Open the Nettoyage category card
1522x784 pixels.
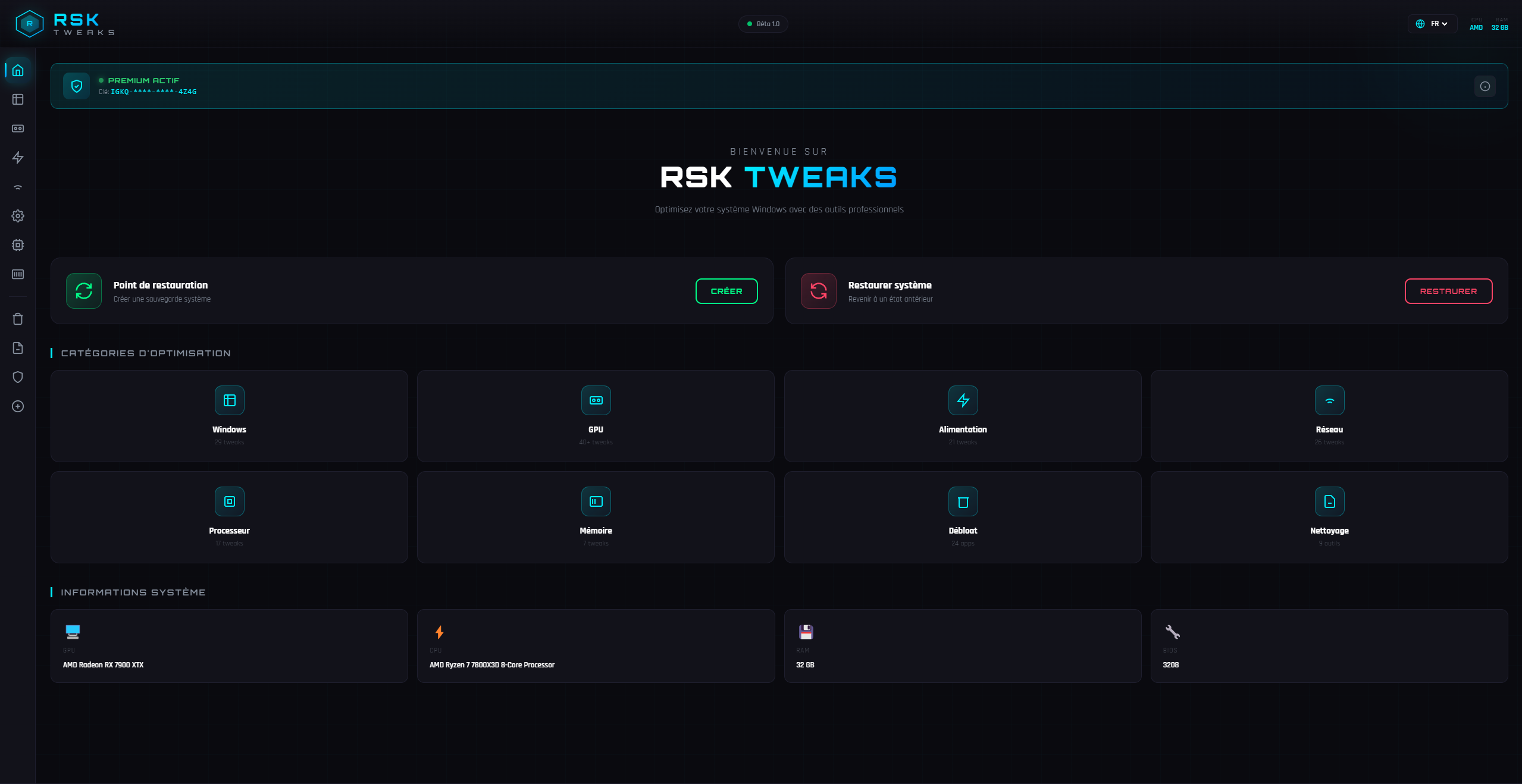(1329, 517)
